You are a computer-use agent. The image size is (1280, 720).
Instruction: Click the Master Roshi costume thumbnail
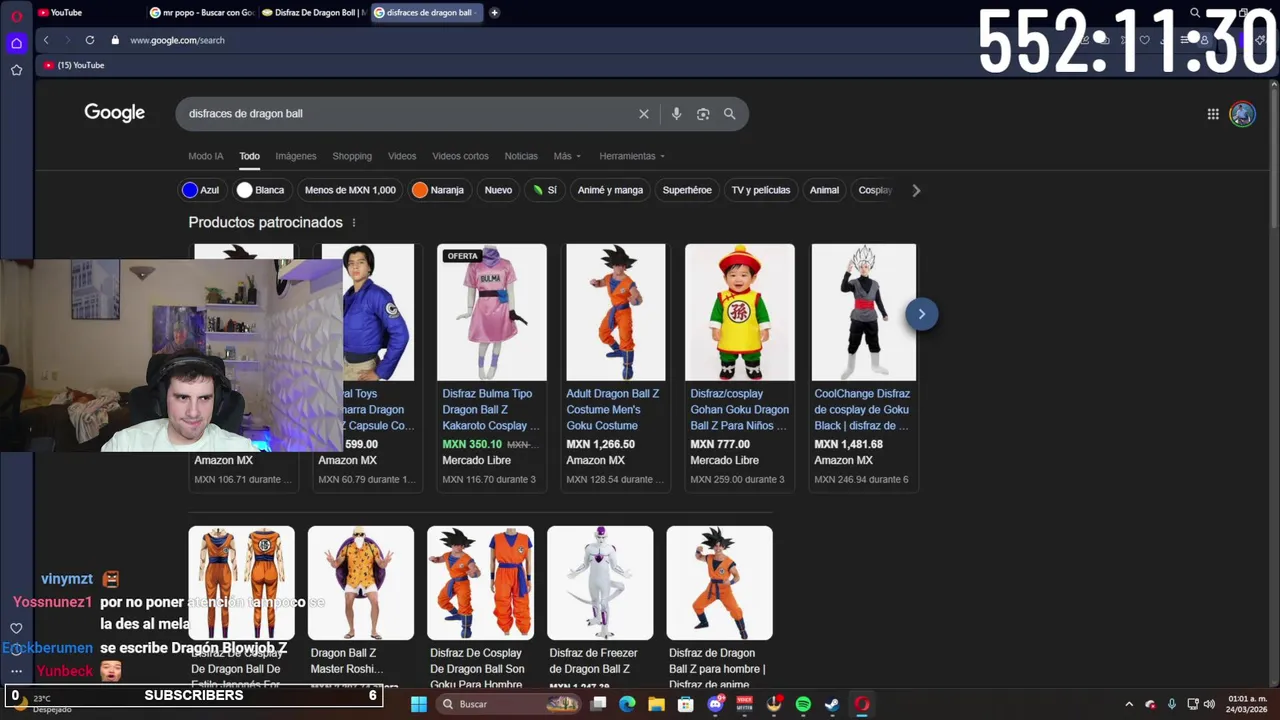(361, 583)
